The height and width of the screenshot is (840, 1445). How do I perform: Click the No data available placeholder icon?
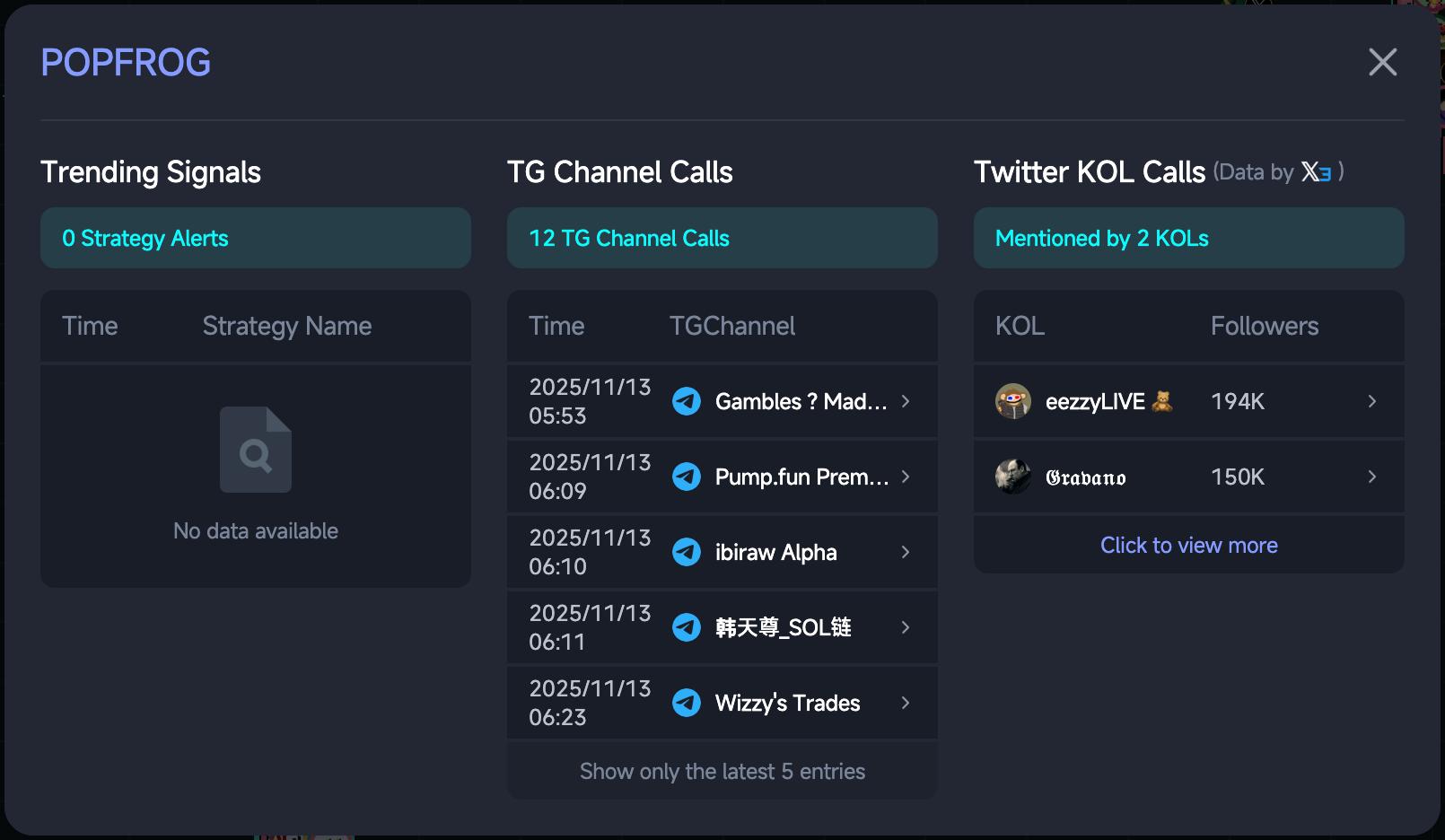coord(256,450)
